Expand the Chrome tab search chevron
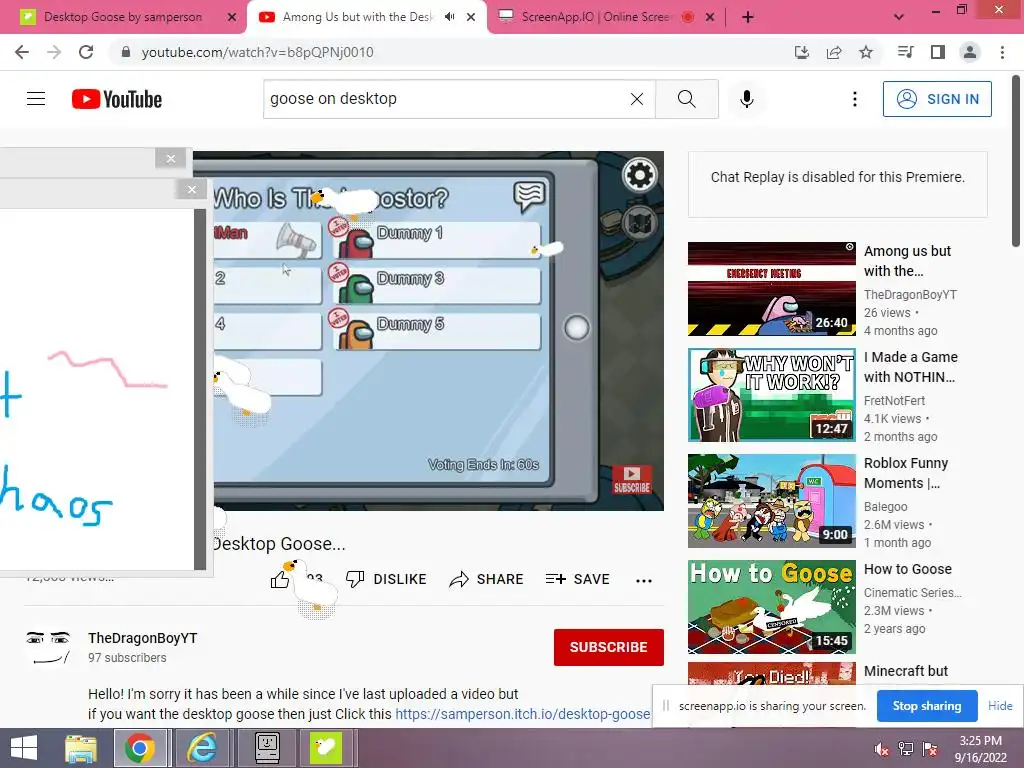Image resolution: width=1024 pixels, height=768 pixels. [x=899, y=17]
